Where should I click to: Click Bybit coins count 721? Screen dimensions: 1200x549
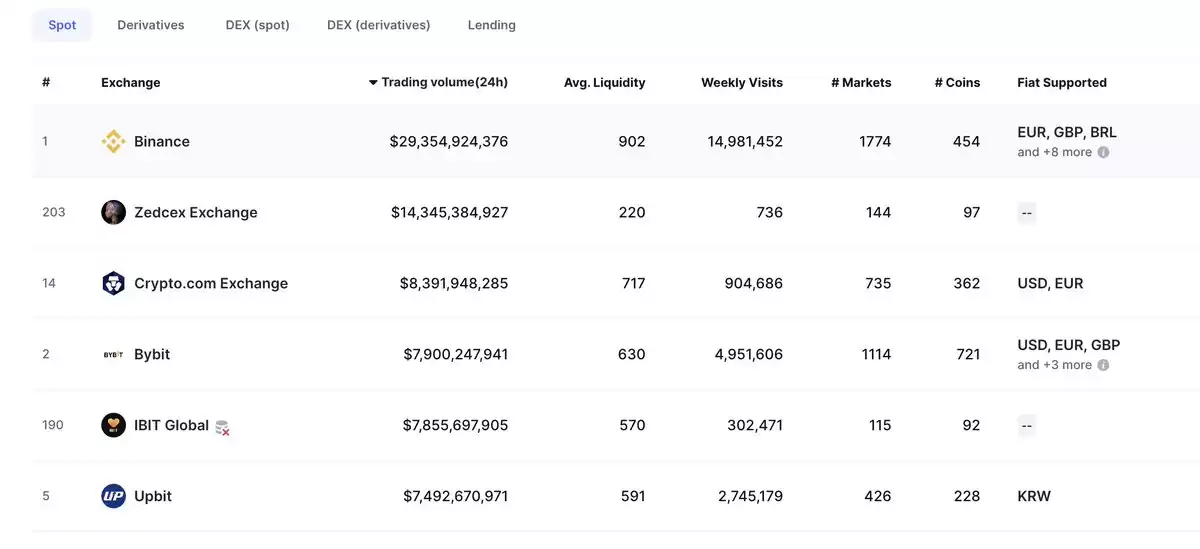pyautogui.click(x=968, y=354)
